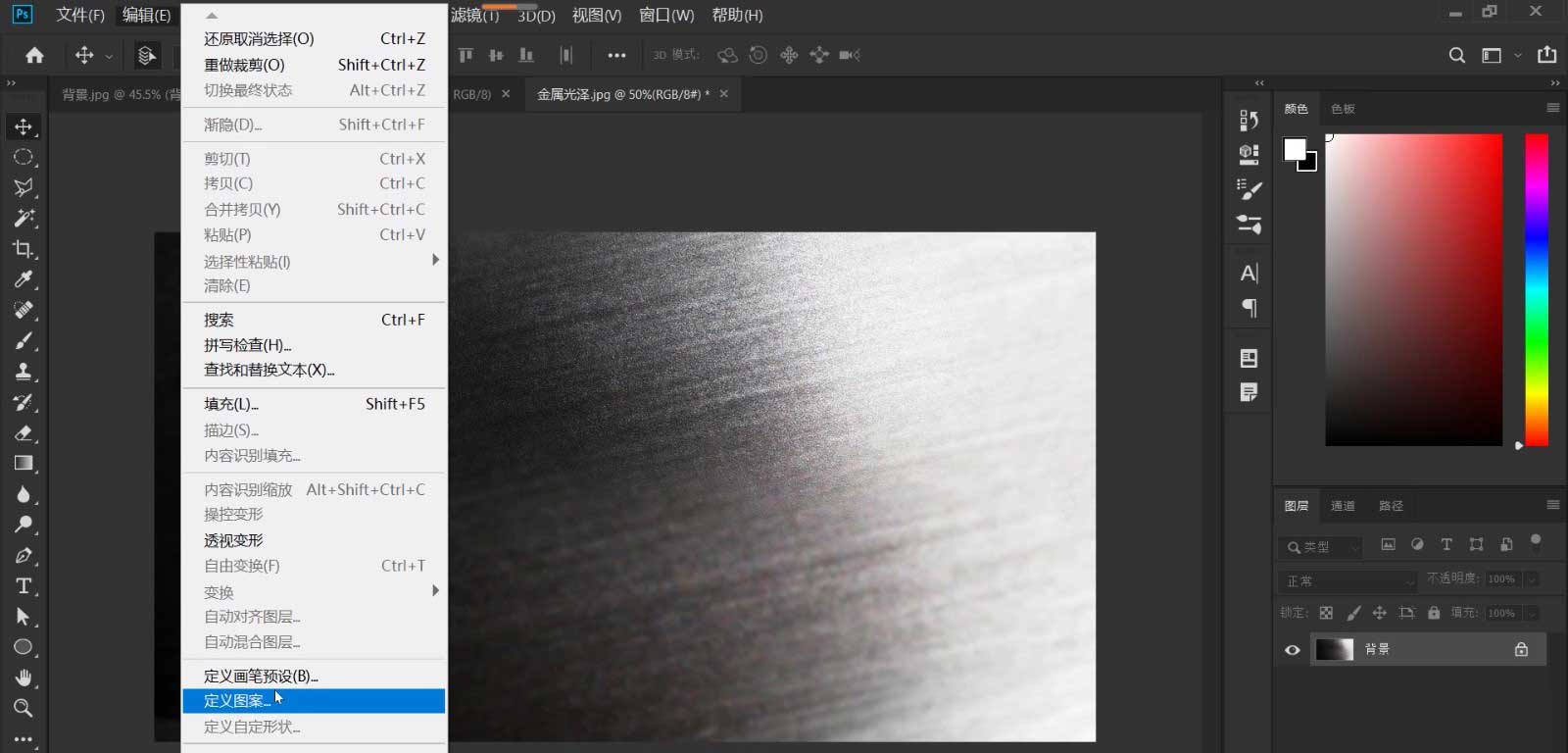
Task: Click the 不透明度 100% value field
Action: point(1501,578)
